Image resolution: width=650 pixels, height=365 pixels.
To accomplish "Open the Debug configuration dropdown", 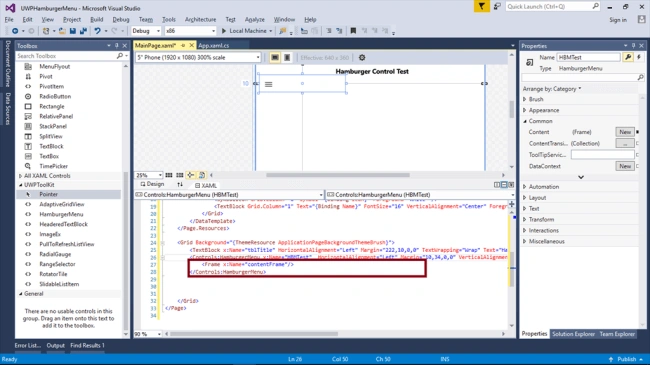I will (146, 31).
